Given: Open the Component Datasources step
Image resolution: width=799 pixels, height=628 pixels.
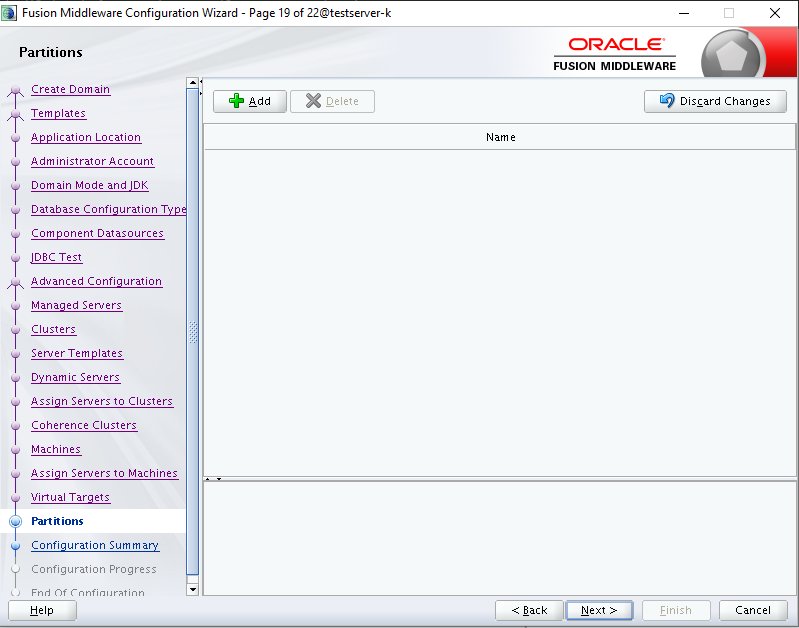Looking at the screenshot, I should tap(97, 233).
